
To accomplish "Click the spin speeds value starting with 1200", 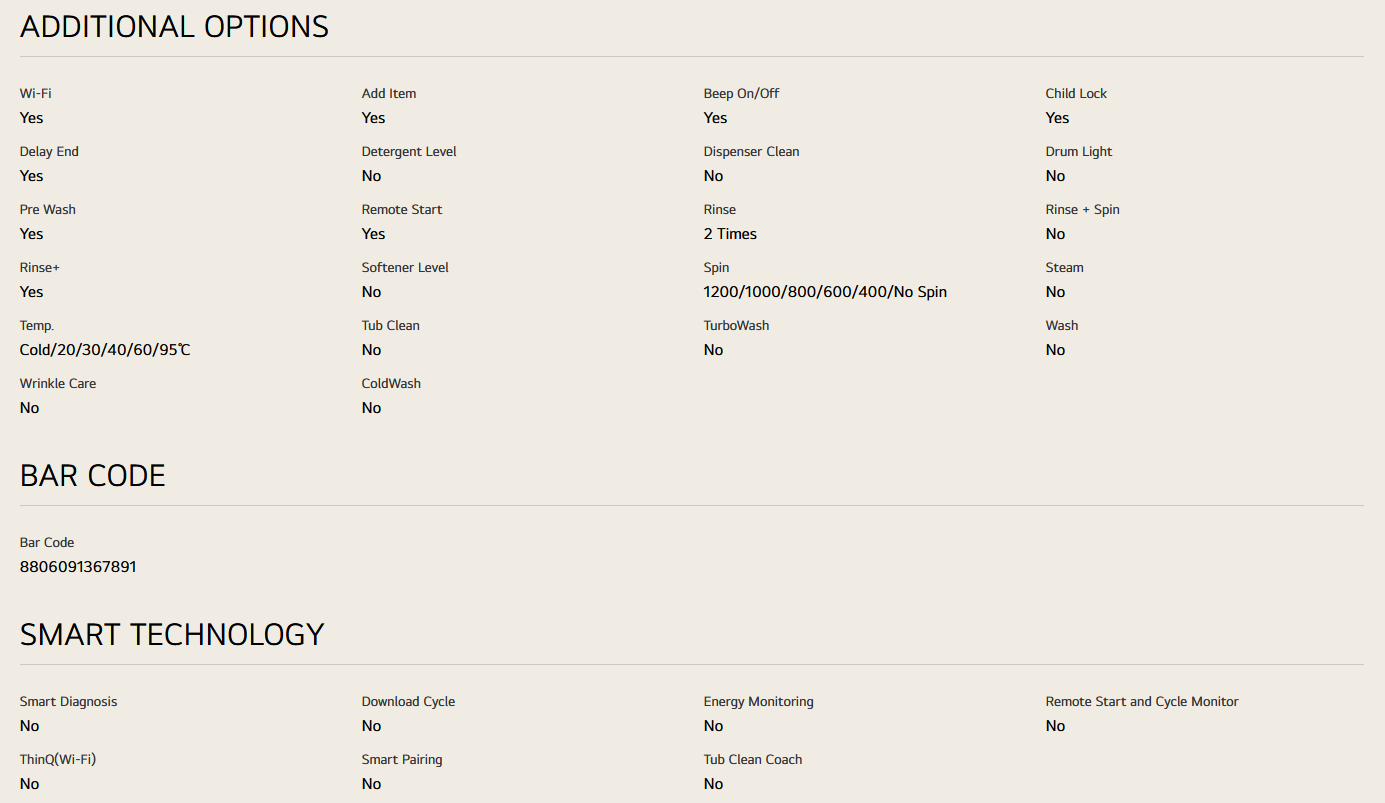I will tap(825, 292).
